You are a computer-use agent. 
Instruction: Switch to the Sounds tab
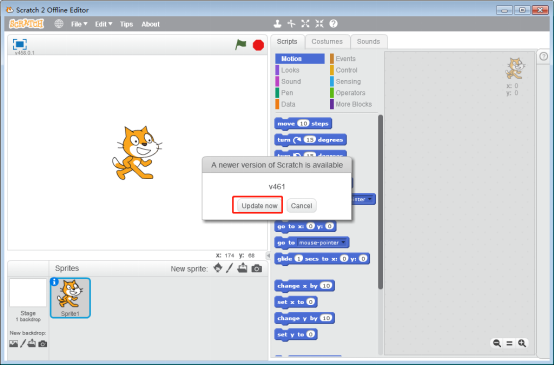pos(369,42)
